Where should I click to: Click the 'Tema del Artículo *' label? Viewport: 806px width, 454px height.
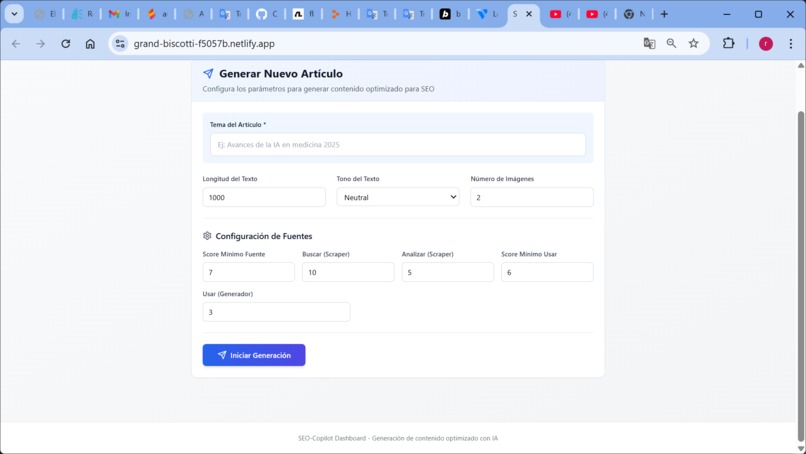(x=238, y=124)
